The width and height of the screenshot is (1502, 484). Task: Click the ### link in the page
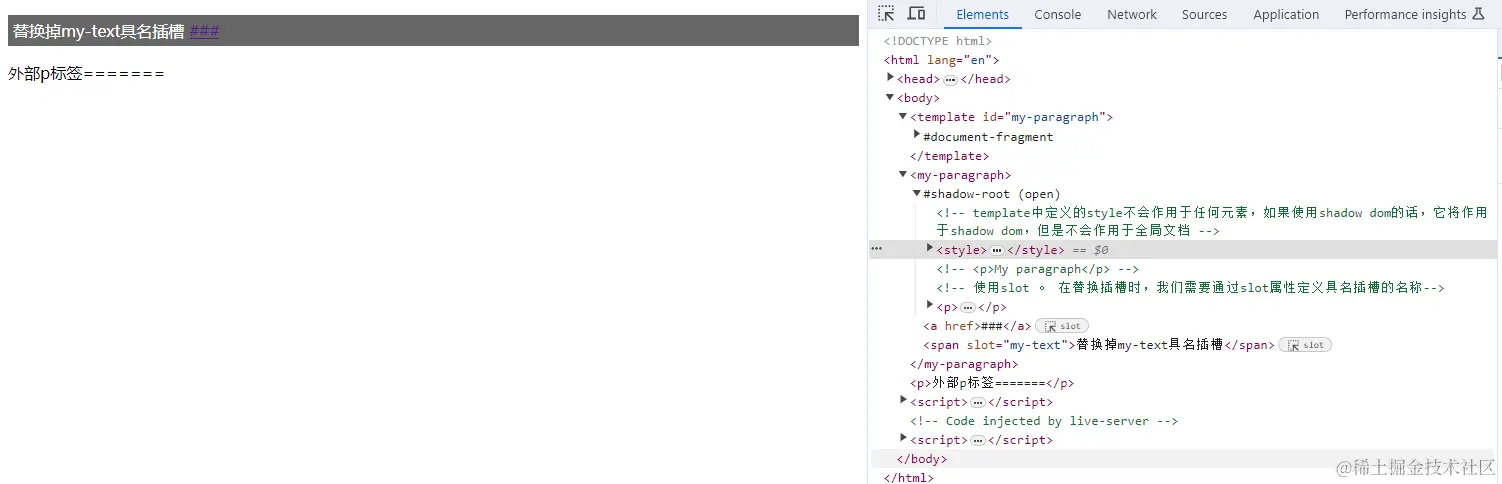tap(204, 31)
